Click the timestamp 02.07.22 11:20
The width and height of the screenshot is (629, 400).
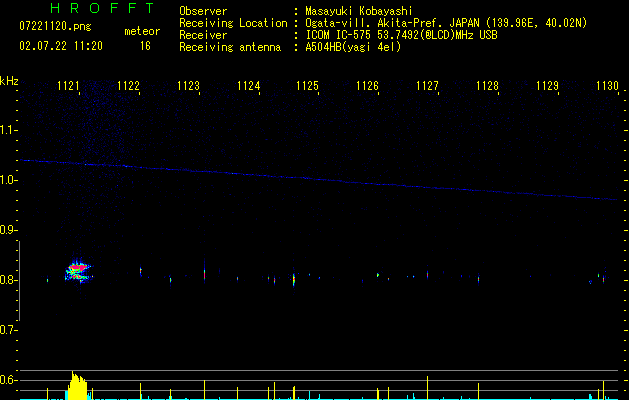[61, 46]
